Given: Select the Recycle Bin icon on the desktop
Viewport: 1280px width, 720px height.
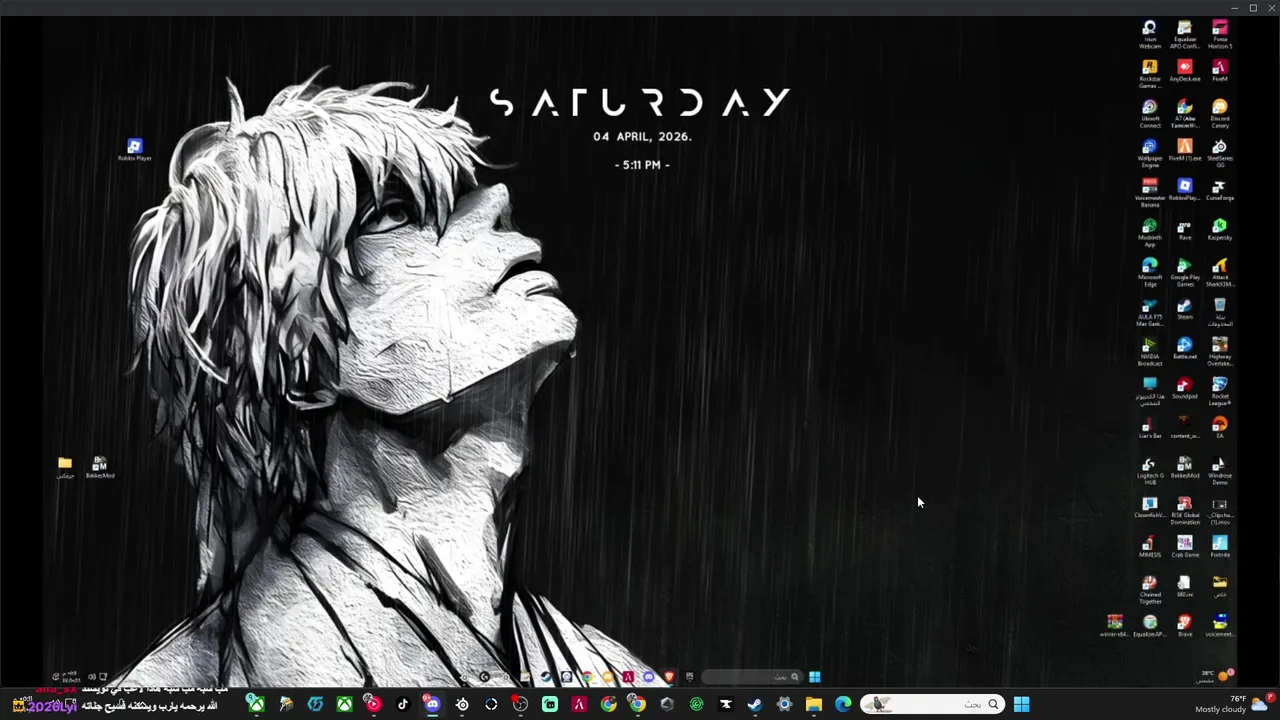Looking at the screenshot, I should point(1220,312).
